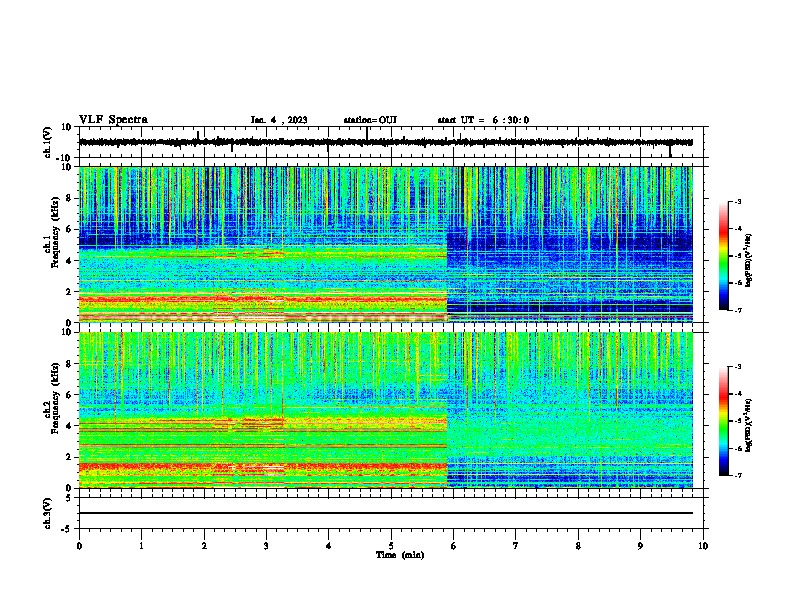792x612 pixels.
Task: Click the "Time (min)" axis title
Action: pyautogui.click(x=400, y=555)
